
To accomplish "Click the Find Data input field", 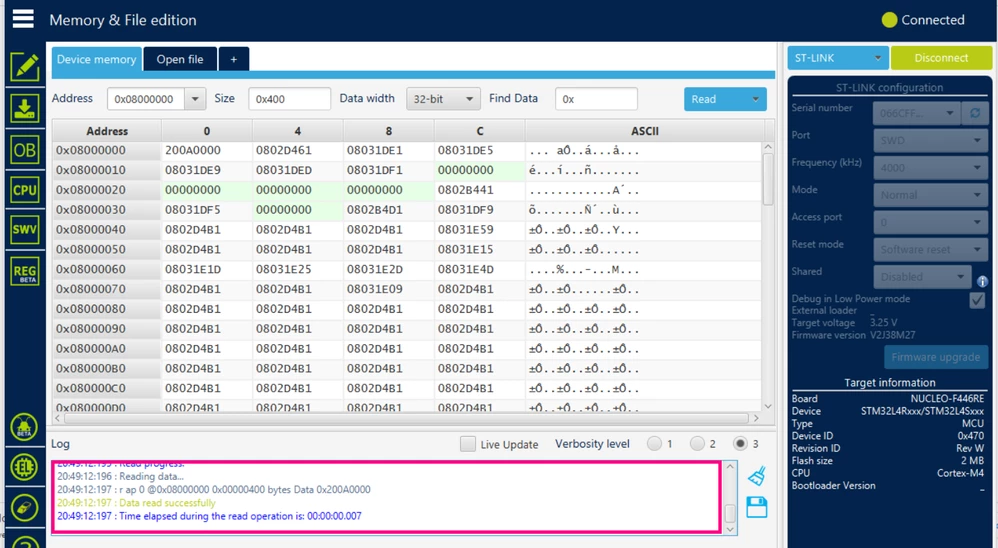I will point(596,99).
